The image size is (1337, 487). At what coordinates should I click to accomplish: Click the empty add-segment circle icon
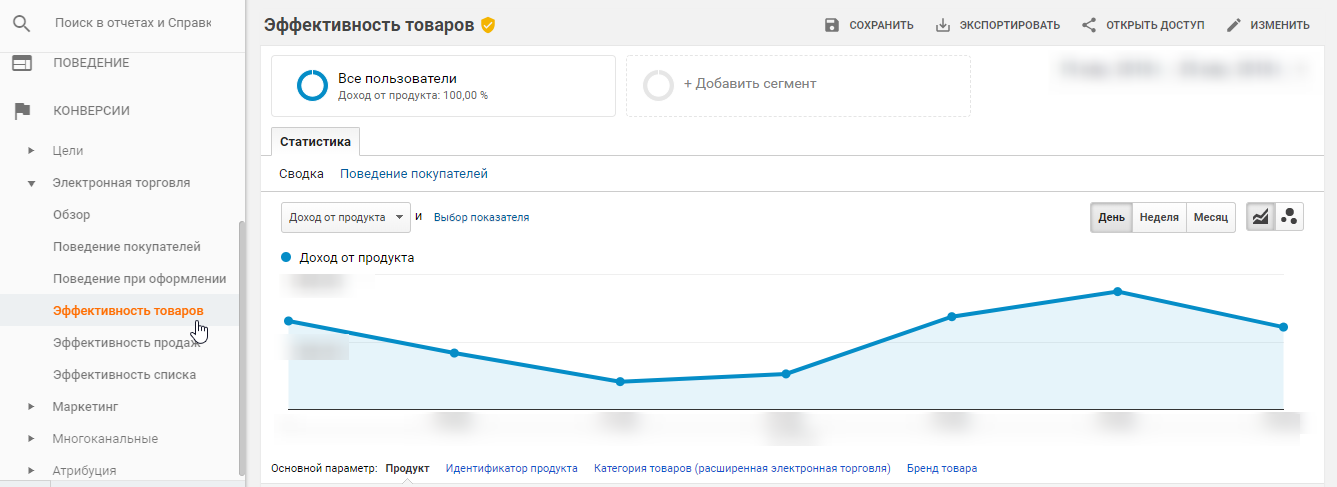click(x=658, y=85)
